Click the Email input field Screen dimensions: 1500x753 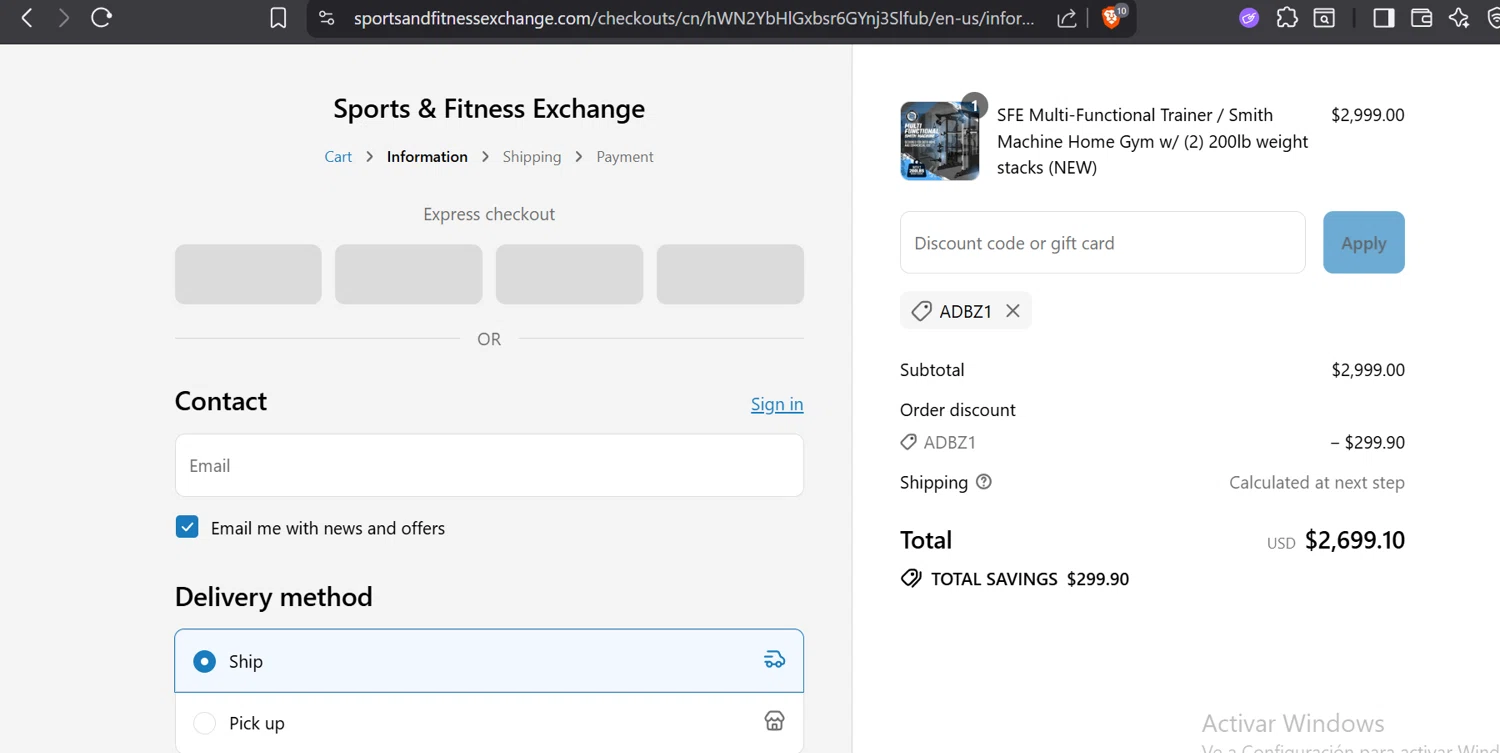click(x=489, y=465)
